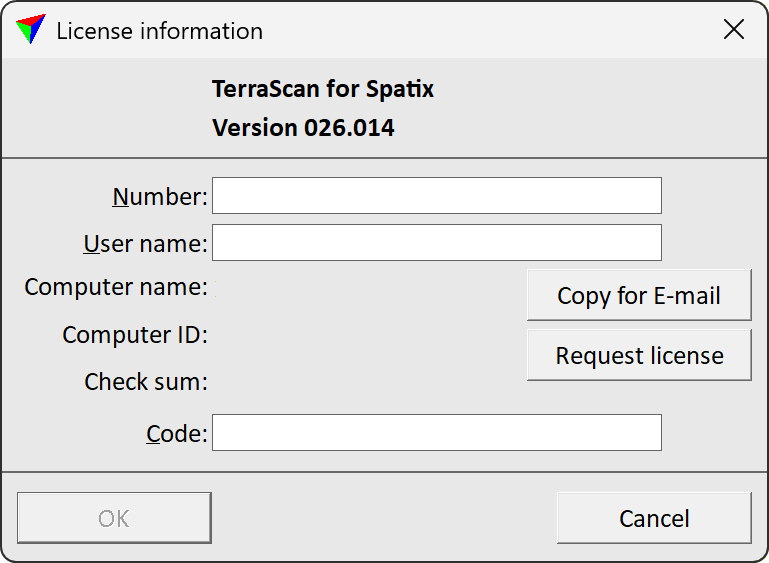Click the Request license button
The width and height of the screenshot is (769, 563).
[x=639, y=355]
